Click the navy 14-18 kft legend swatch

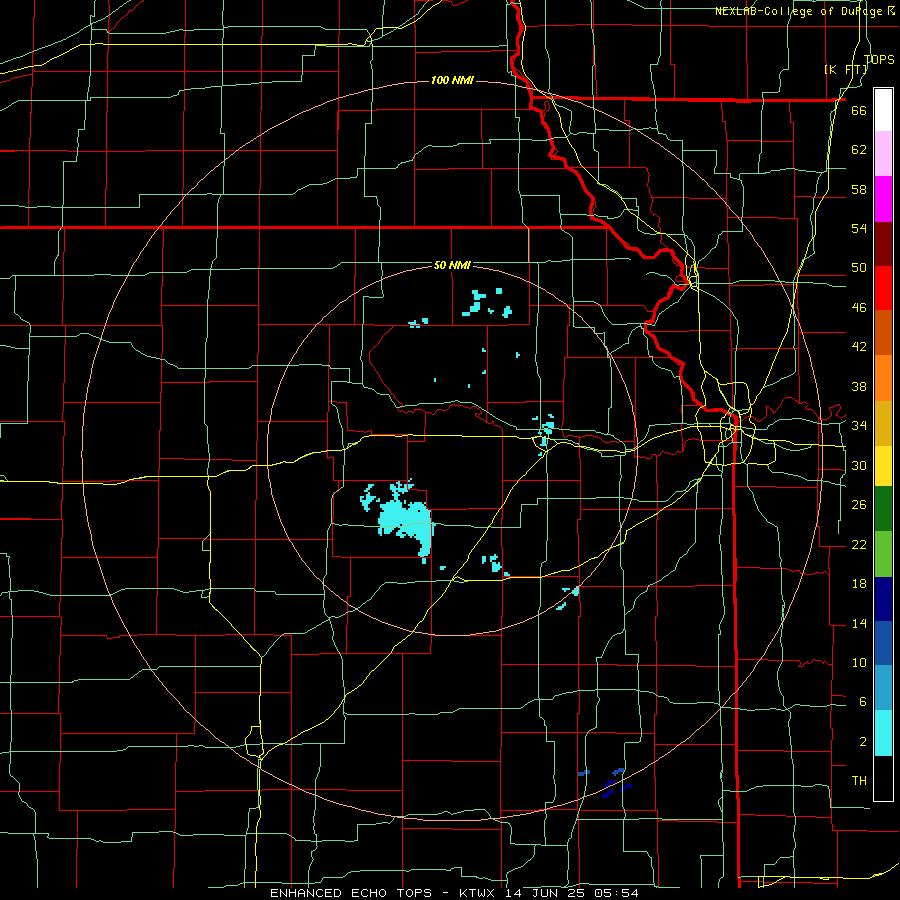(883, 599)
